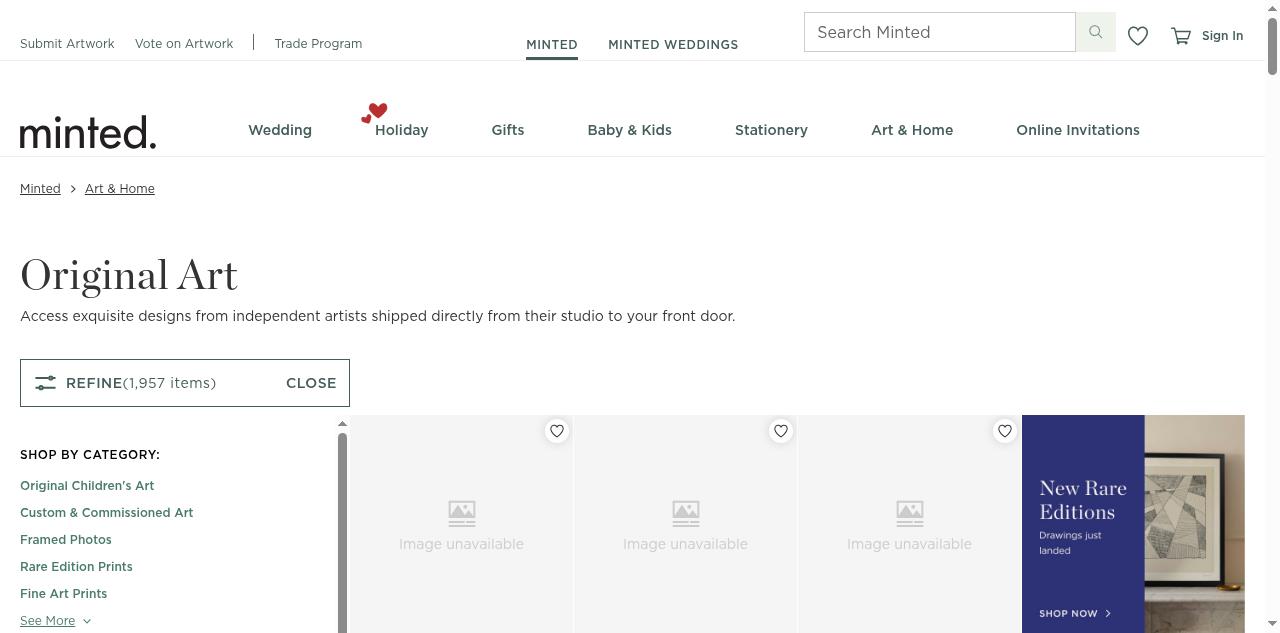The image size is (1280, 633).
Task: Open the Trade Program link
Action: click(x=318, y=44)
